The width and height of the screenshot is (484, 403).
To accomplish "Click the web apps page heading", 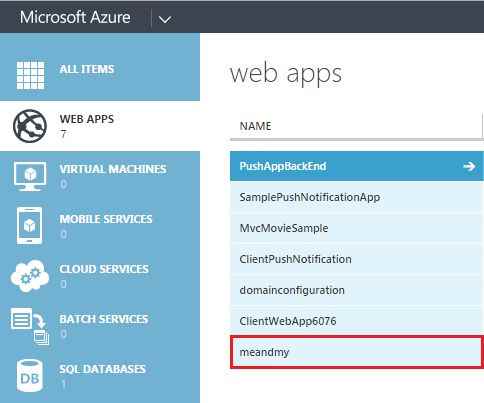I will point(286,74).
